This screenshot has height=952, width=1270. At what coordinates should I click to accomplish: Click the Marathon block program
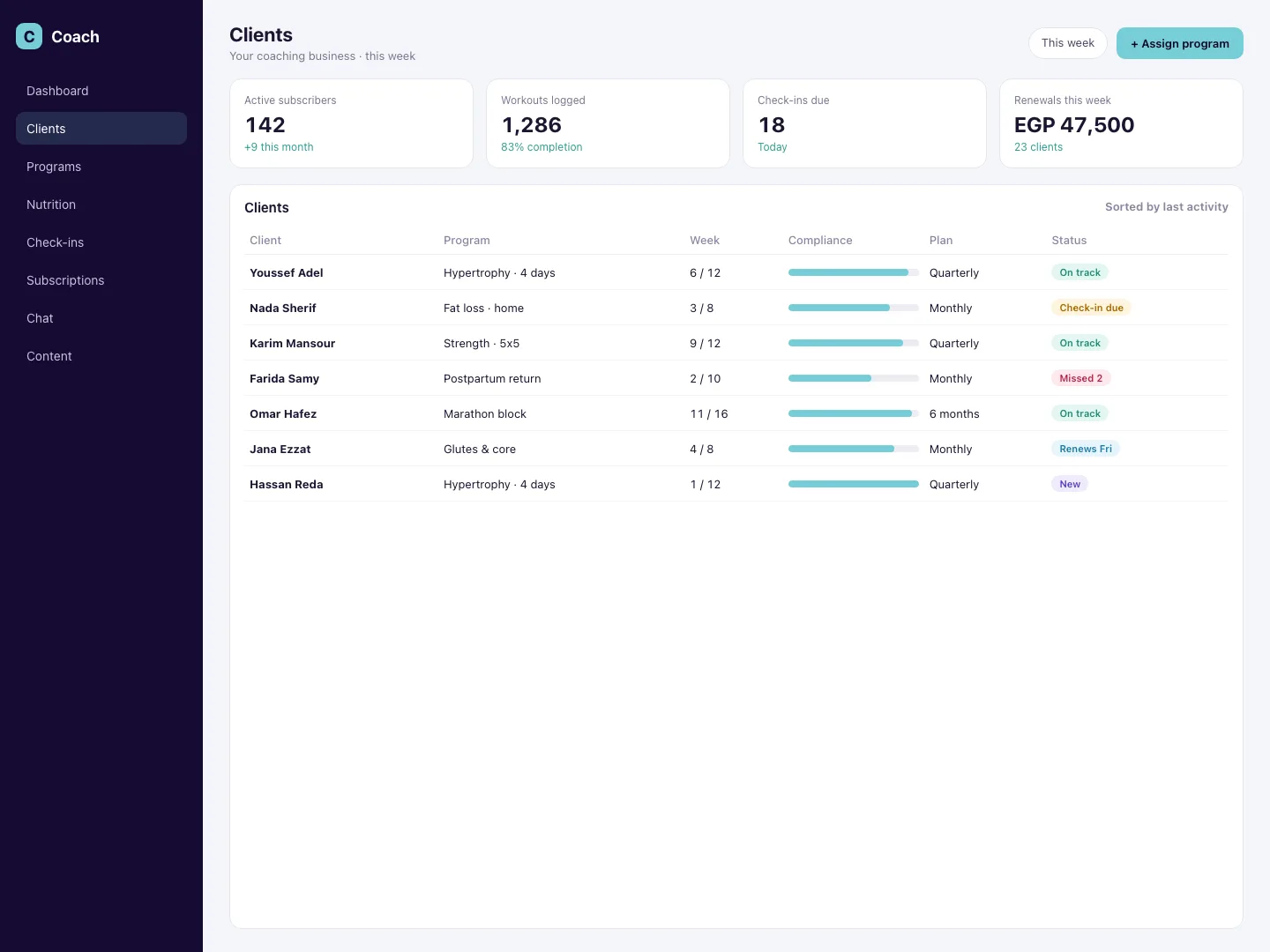[x=485, y=413]
